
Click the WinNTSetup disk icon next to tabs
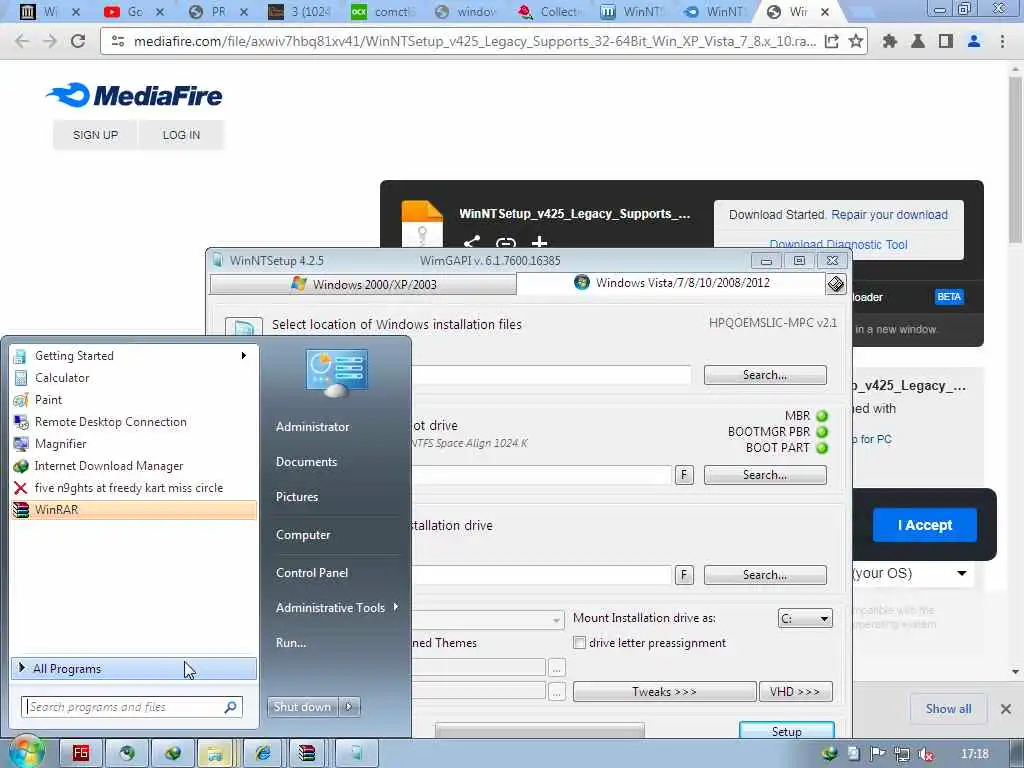pos(836,284)
